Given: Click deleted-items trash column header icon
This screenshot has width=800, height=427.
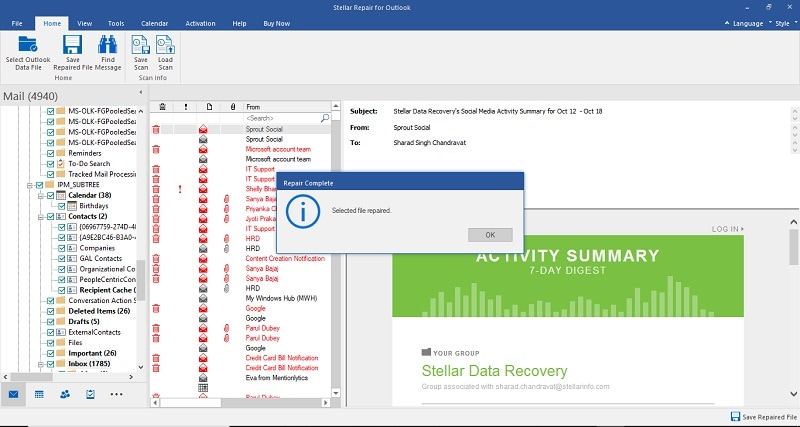Looking at the screenshot, I should point(162,107).
